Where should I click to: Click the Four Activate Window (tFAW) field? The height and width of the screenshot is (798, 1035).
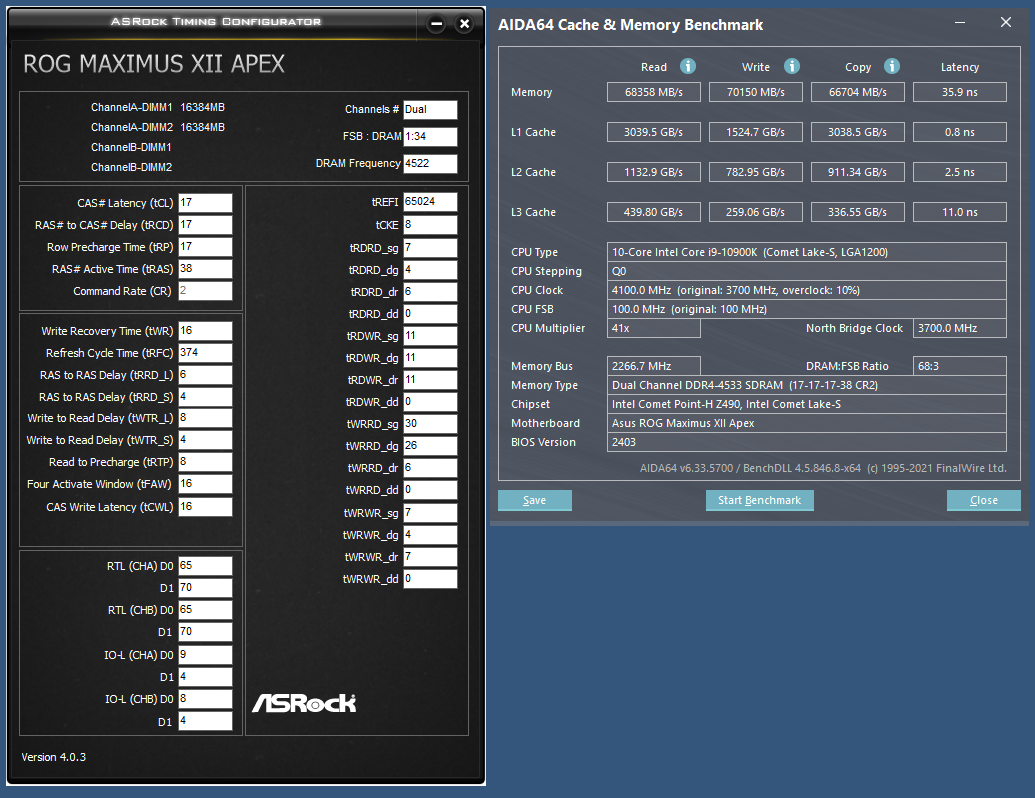click(x=205, y=484)
